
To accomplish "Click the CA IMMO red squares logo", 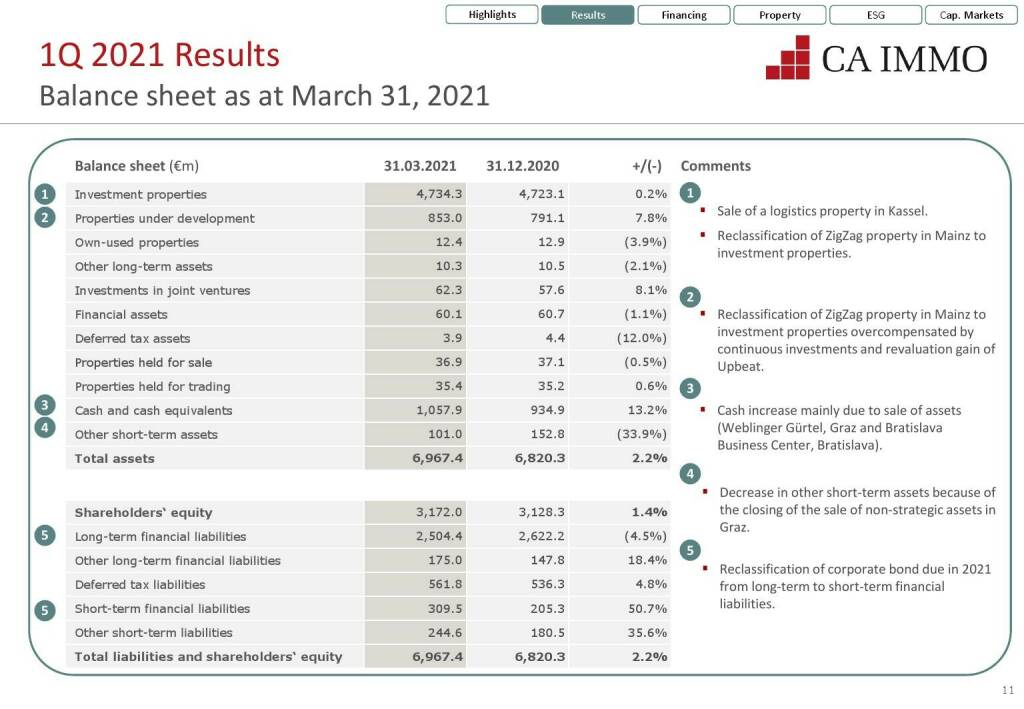I will click(788, 57).
